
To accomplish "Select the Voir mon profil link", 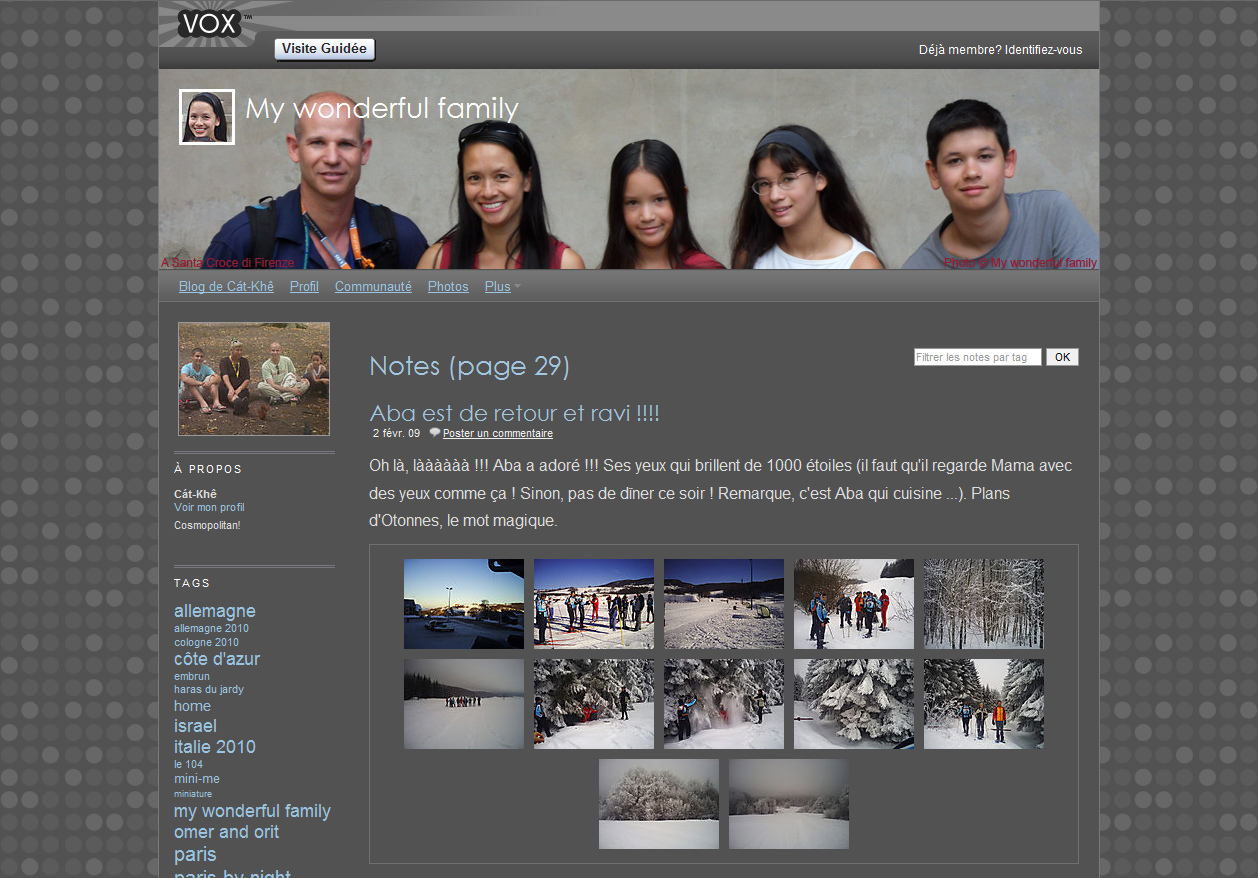I will pos(209,507).
